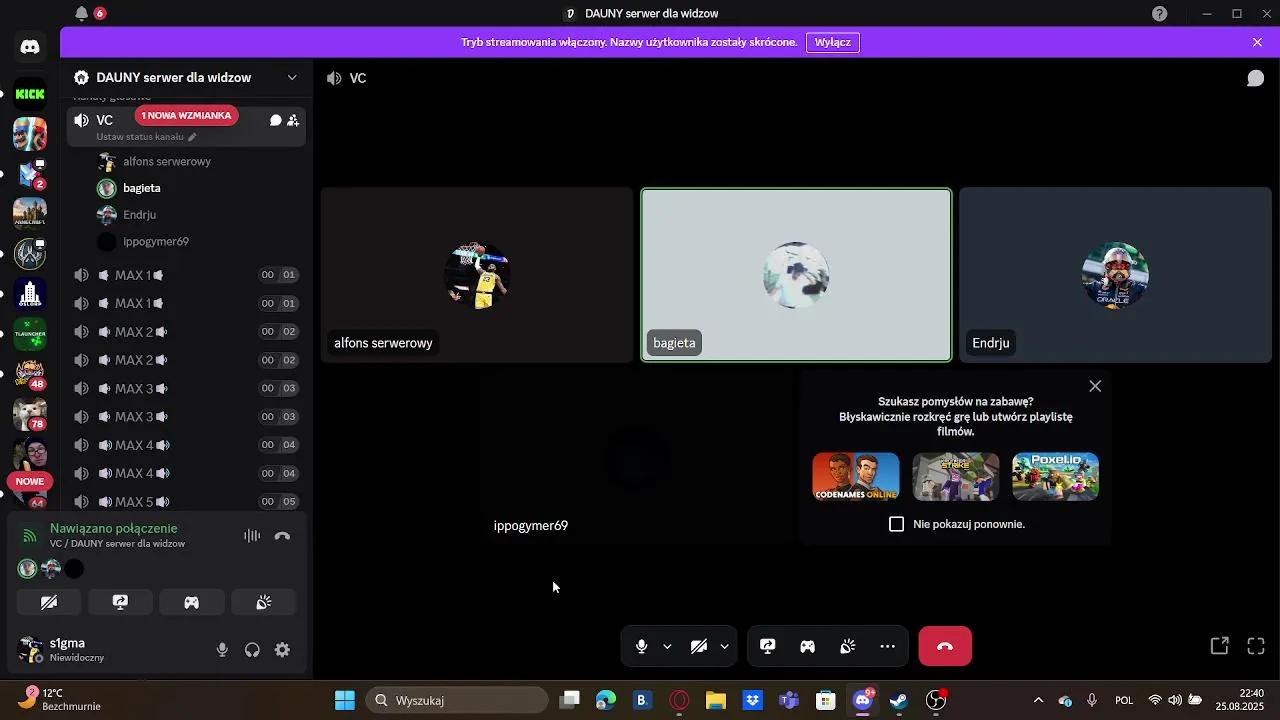
Task: Open soundboard from the connection panel
Action: [264, 602]
